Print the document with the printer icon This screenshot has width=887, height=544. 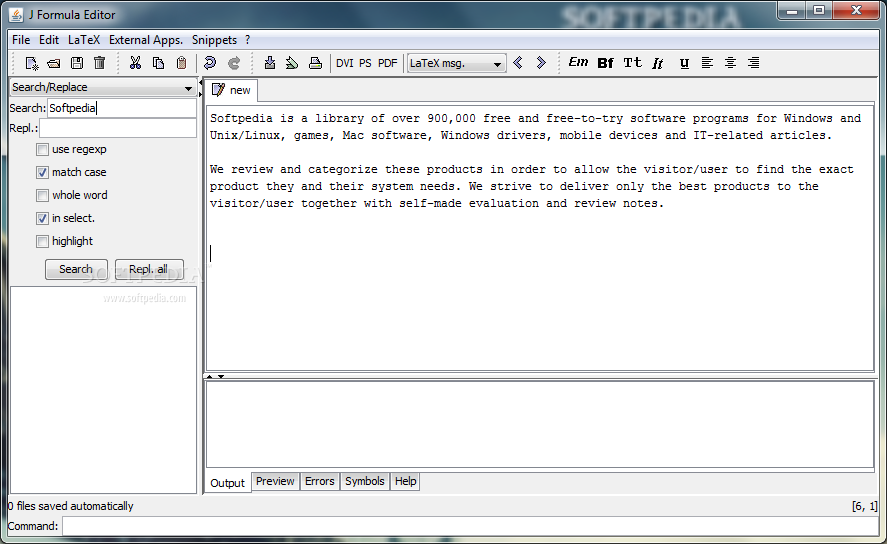pyautogui.click(x=315, y=63)
